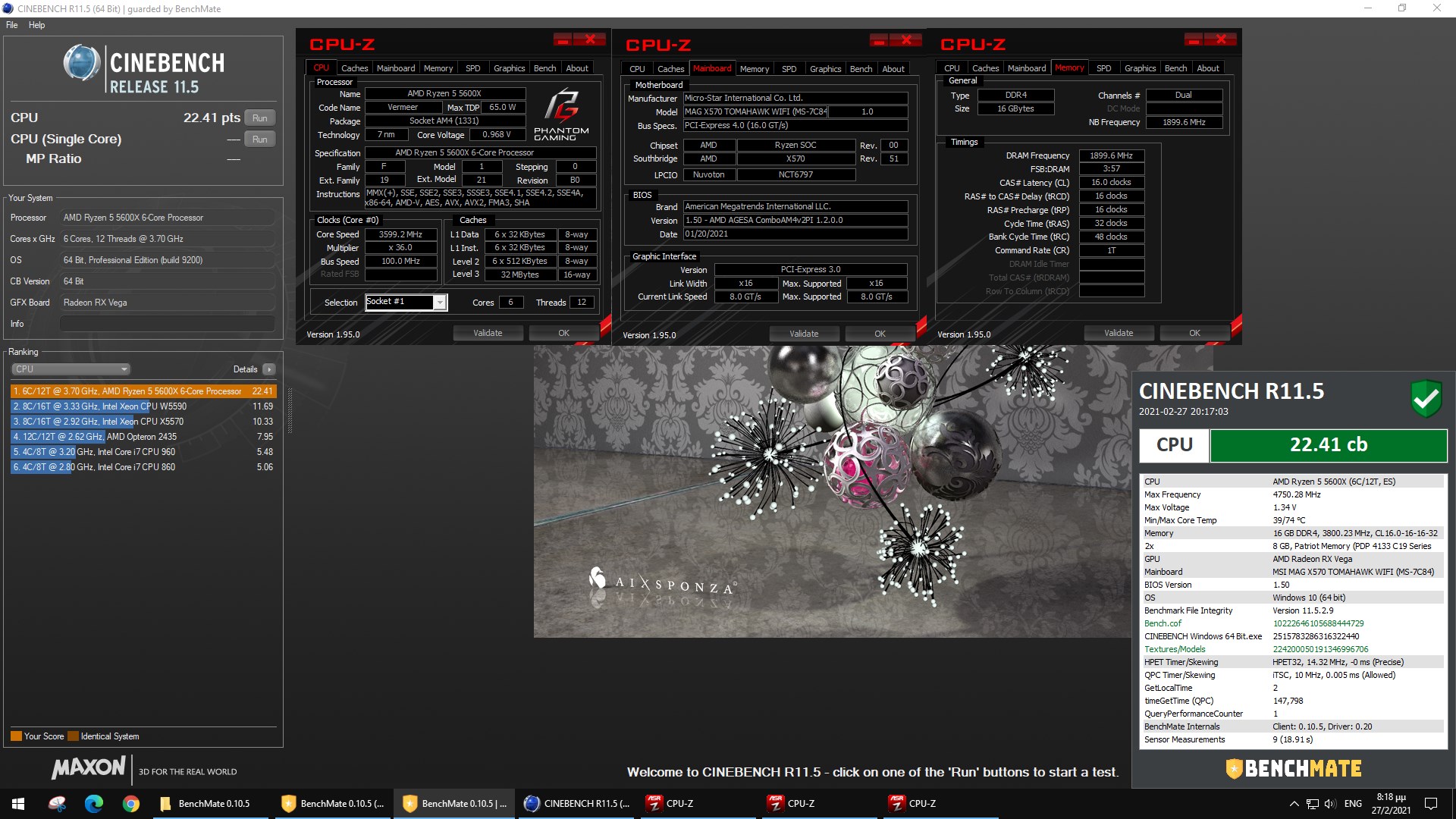Switch to third CPU-Z taskbar button
The width and height of the screenshot is (1456, 819).
click(941, 804)
